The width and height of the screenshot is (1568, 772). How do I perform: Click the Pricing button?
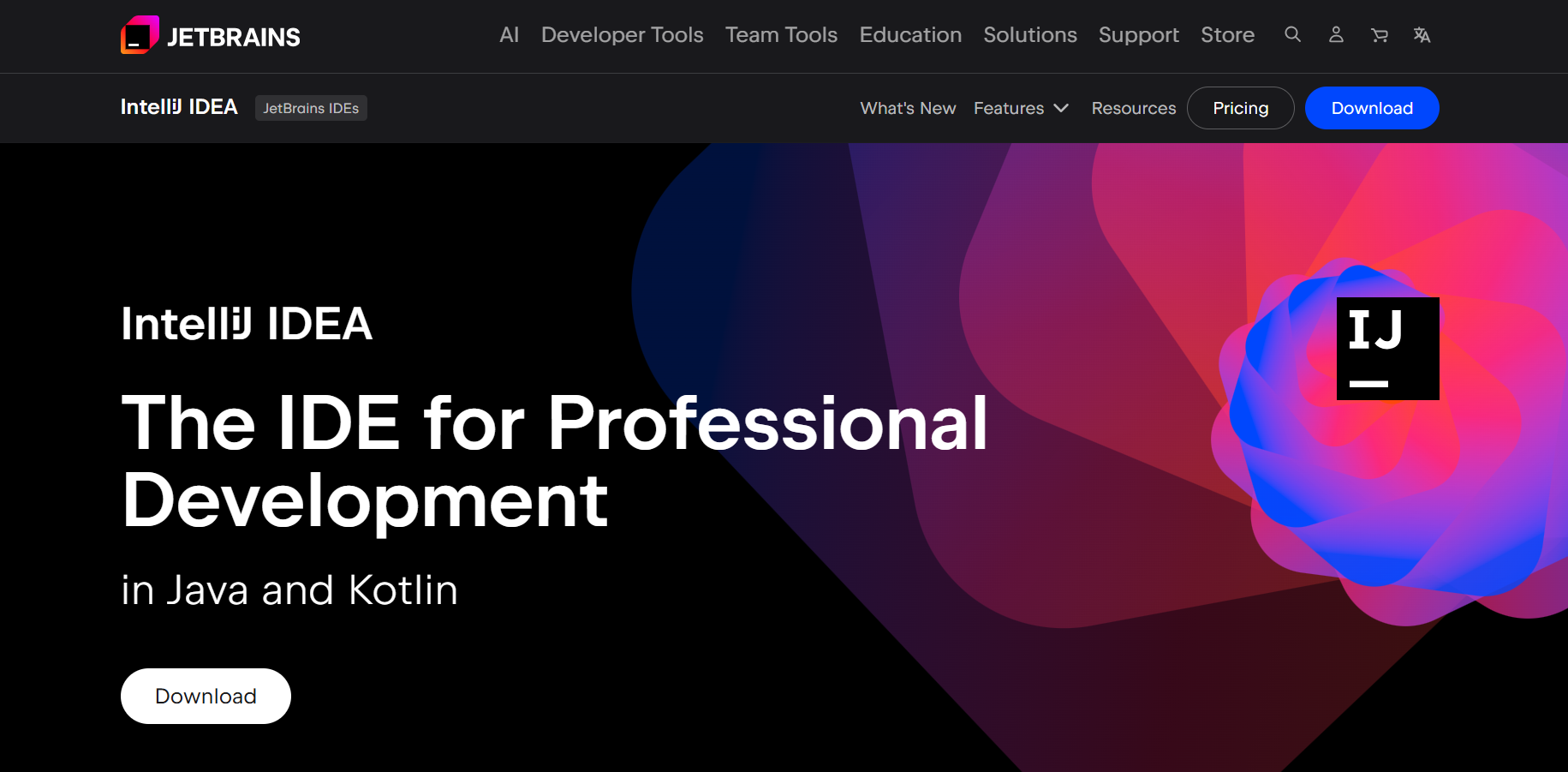point(1240,108)
